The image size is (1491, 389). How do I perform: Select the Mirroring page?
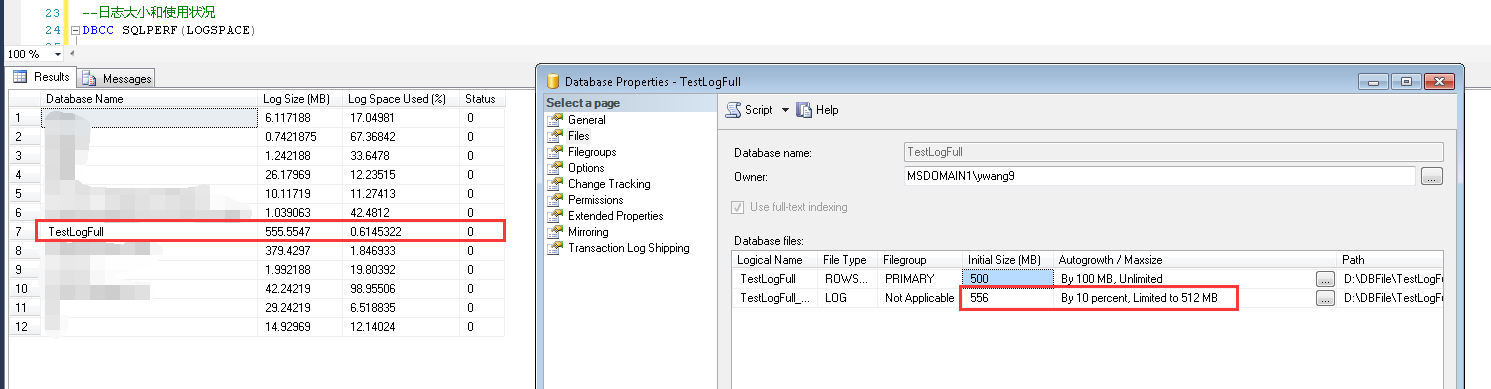coord(588,232)
